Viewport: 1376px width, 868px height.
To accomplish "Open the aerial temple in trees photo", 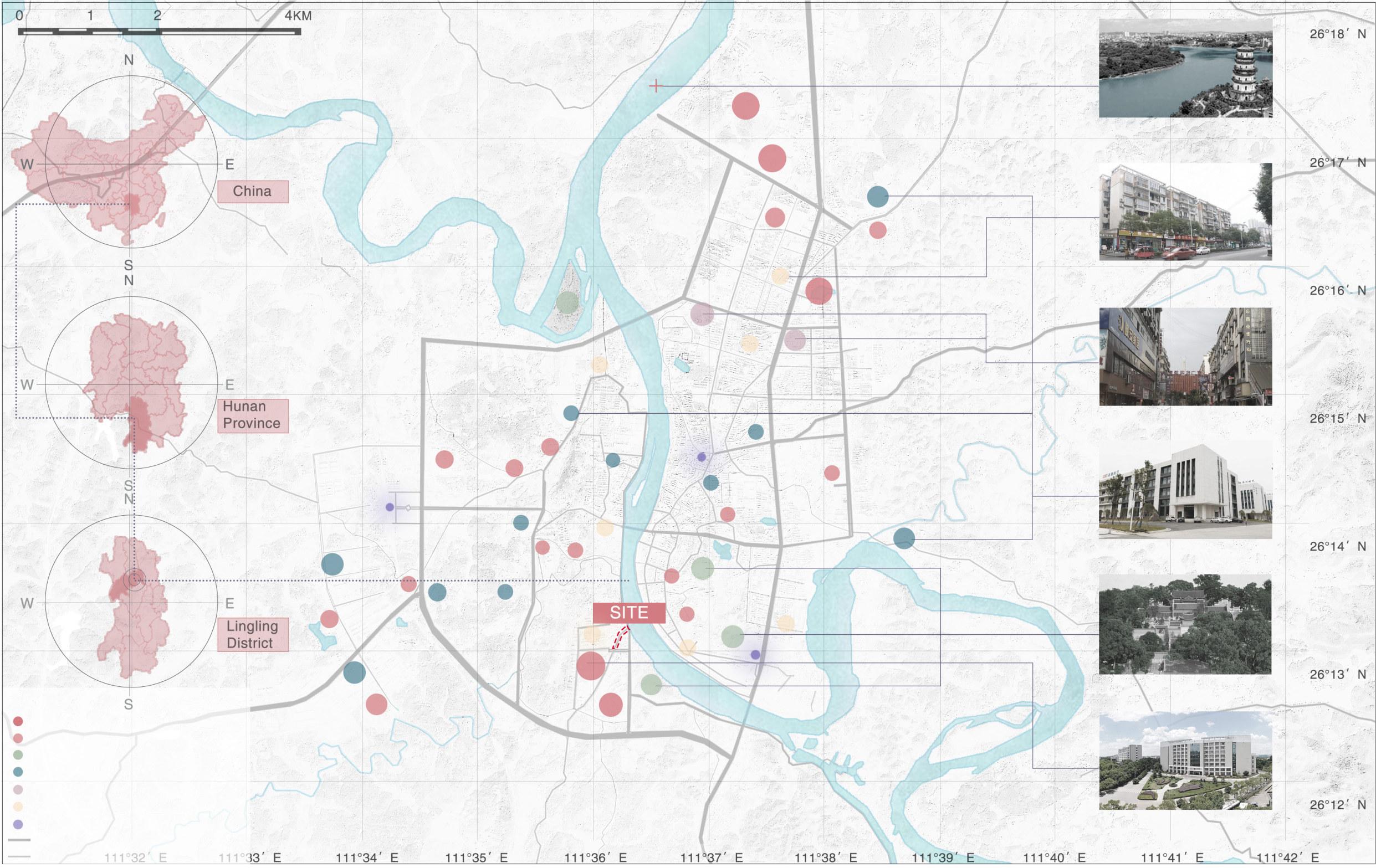I will coord(1185,624).
